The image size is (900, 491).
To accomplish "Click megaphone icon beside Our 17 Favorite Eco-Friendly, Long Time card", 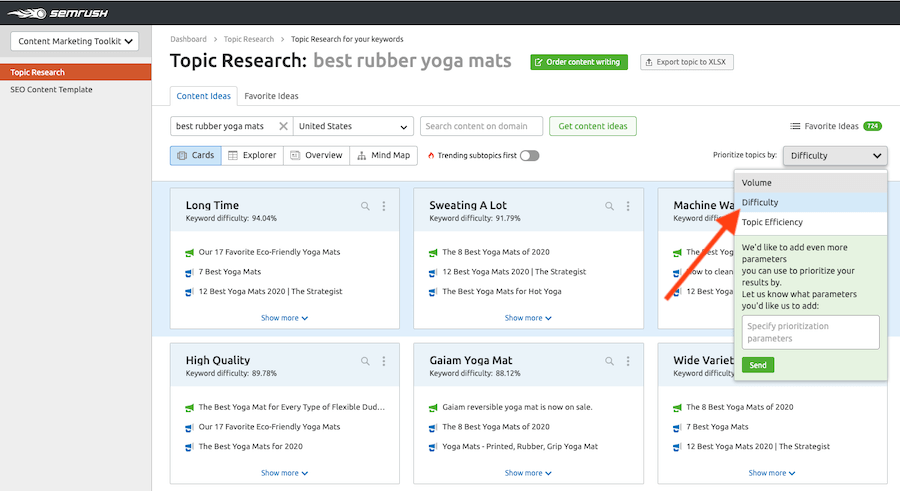I will click(x=189, y=253).
